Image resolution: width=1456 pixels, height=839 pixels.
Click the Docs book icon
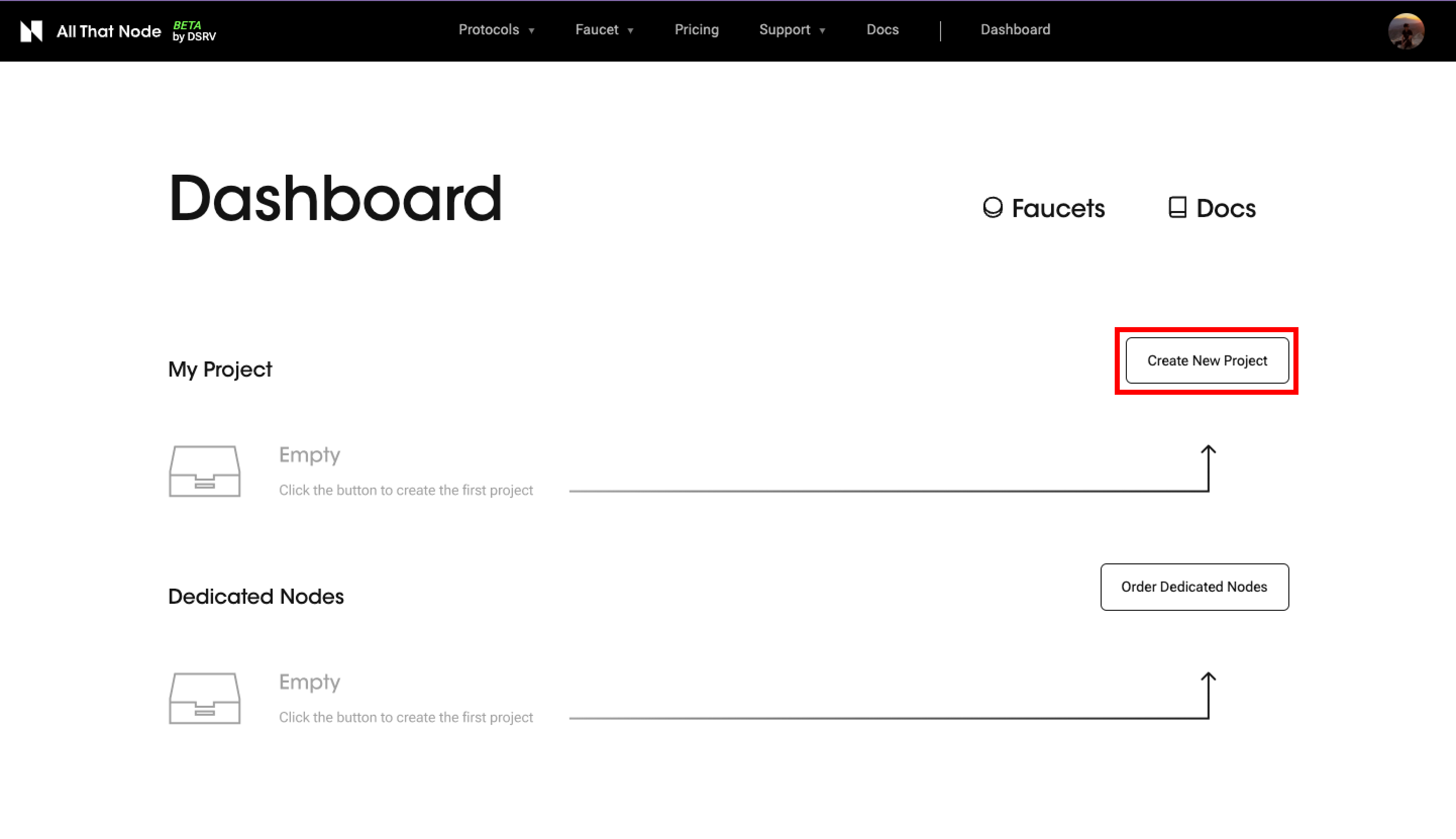1177,207
